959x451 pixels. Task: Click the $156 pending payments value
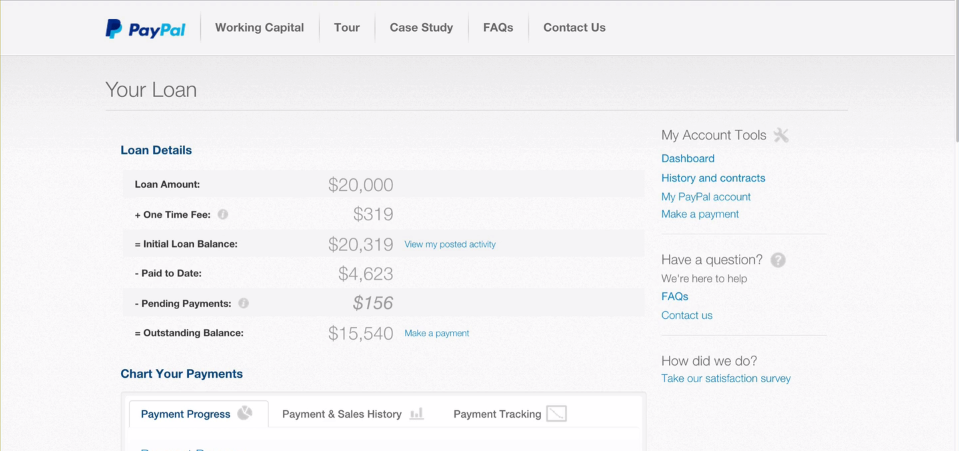[373, 303]
